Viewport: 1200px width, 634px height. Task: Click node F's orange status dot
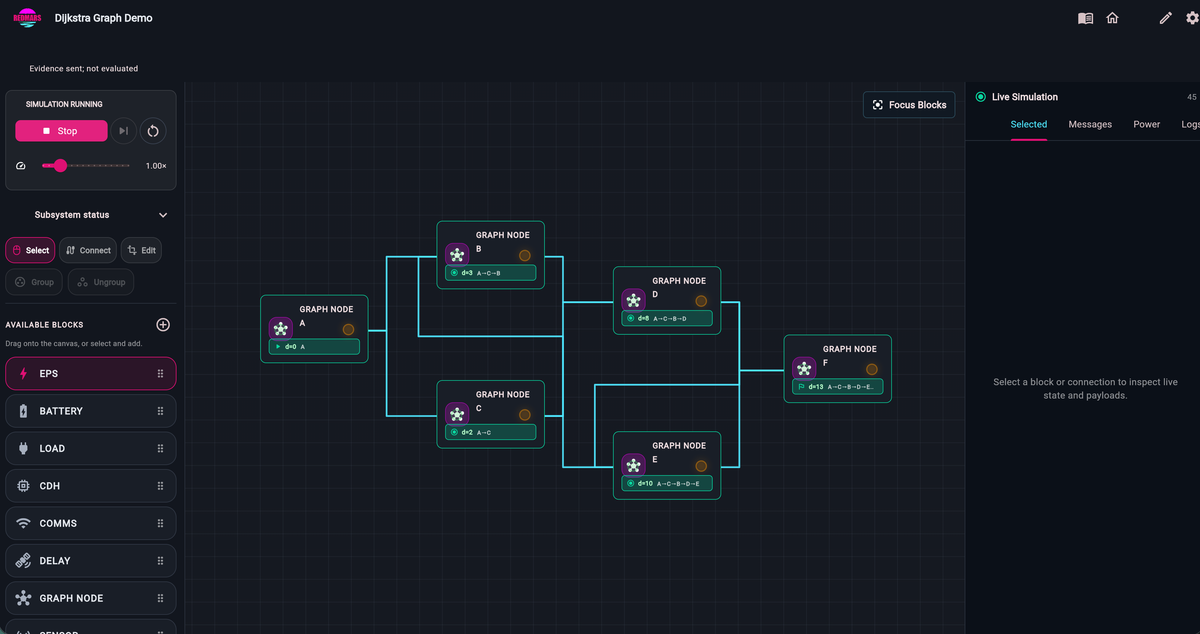872,369
